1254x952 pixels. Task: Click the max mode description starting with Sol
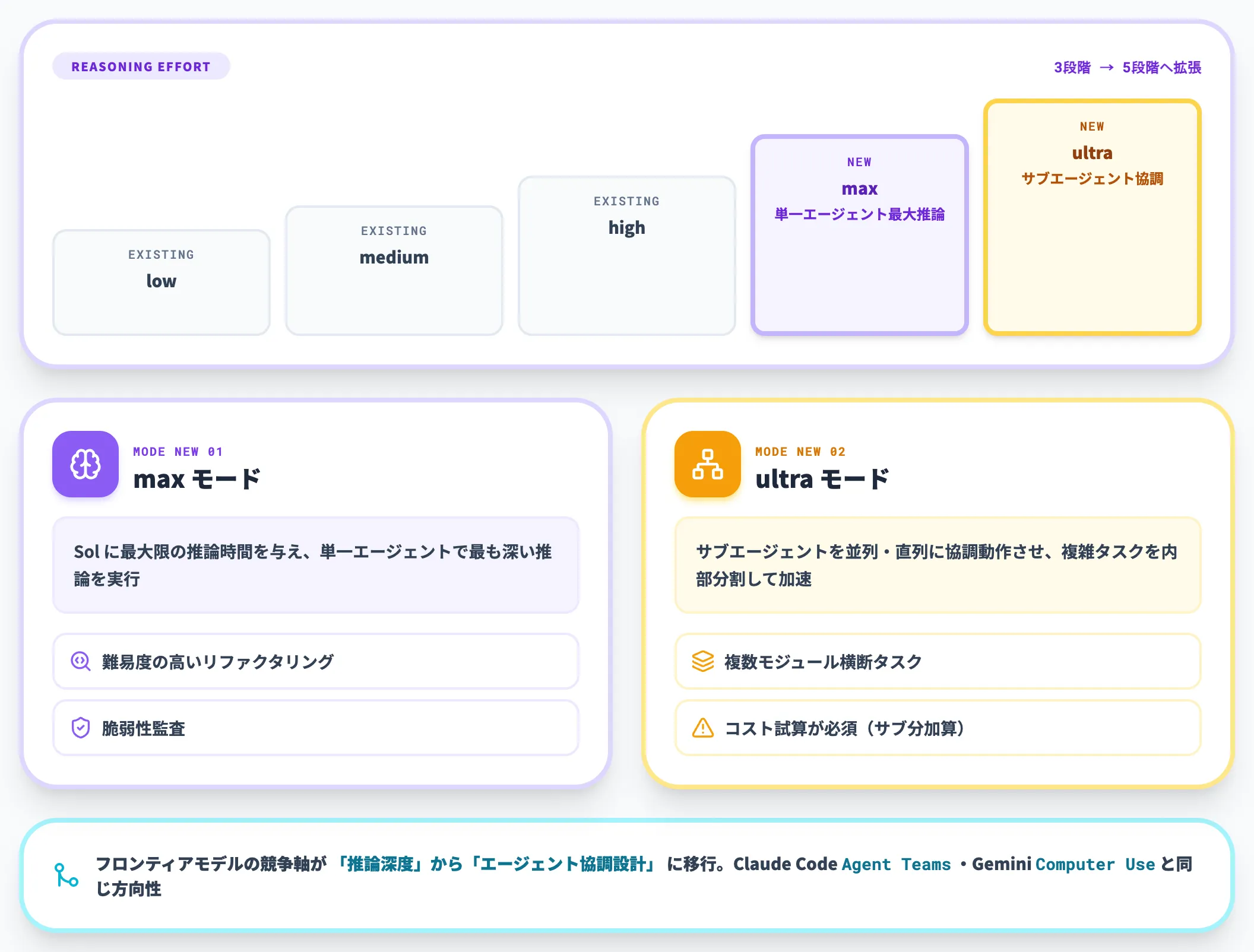click(x=316, y=565)
